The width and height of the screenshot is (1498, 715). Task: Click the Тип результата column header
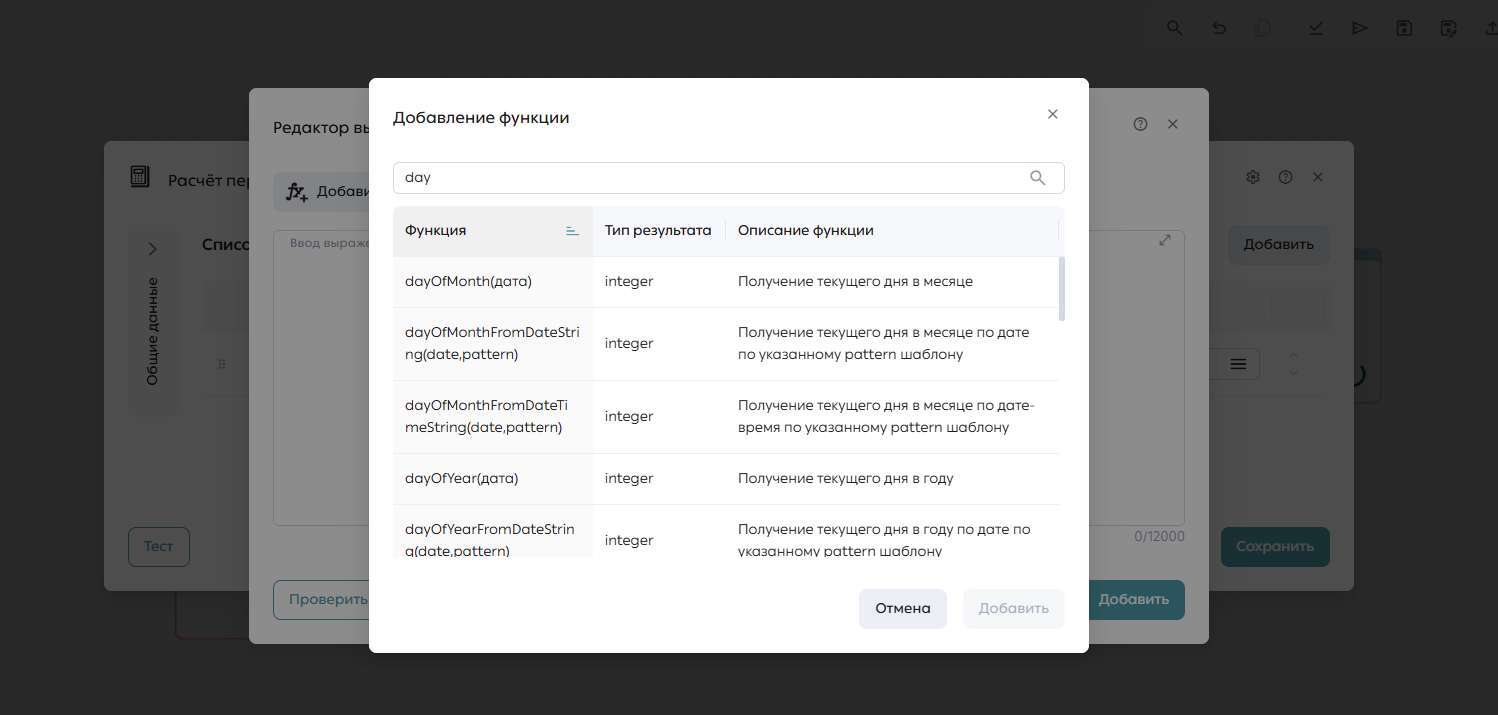[658, 231]
